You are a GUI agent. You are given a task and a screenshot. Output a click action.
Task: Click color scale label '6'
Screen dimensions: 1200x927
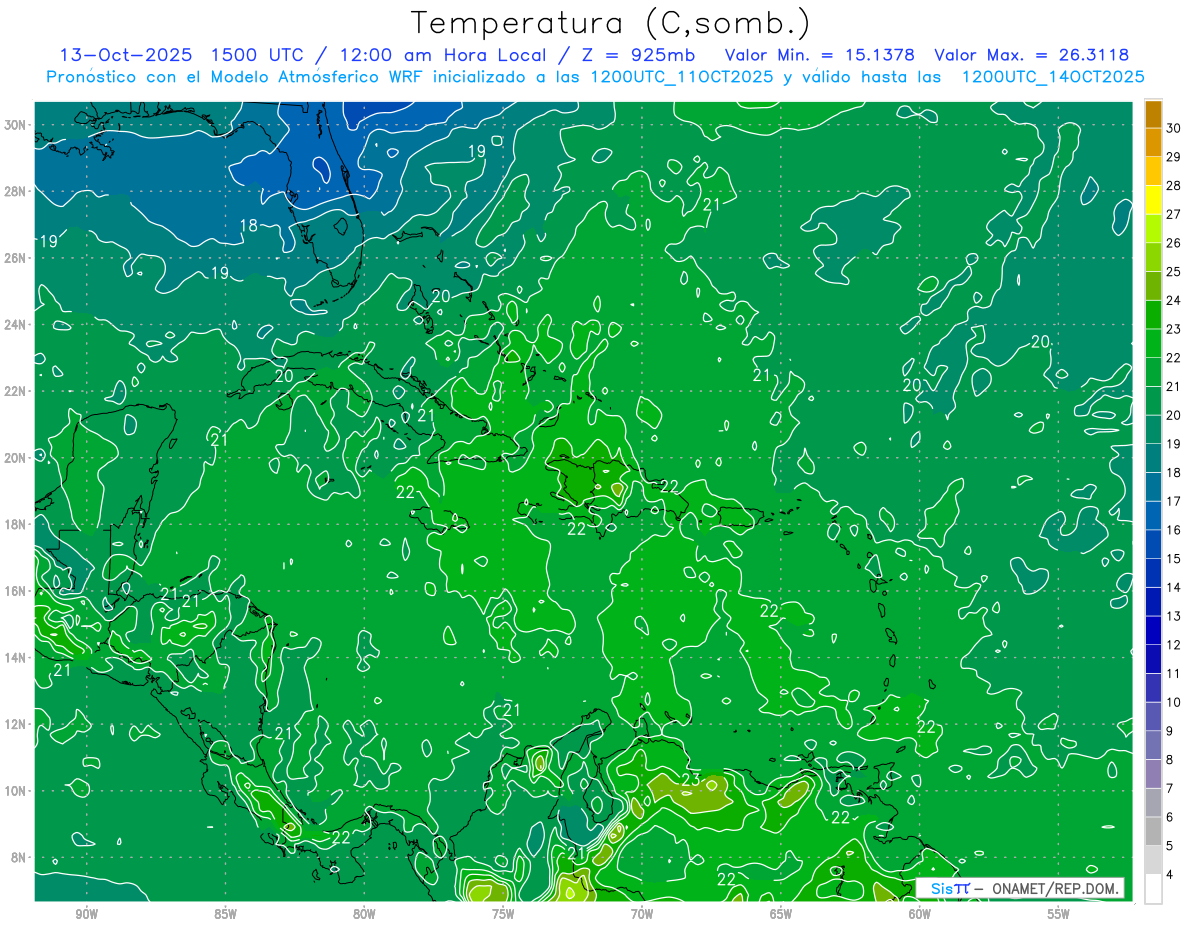tap(1170, 817)
